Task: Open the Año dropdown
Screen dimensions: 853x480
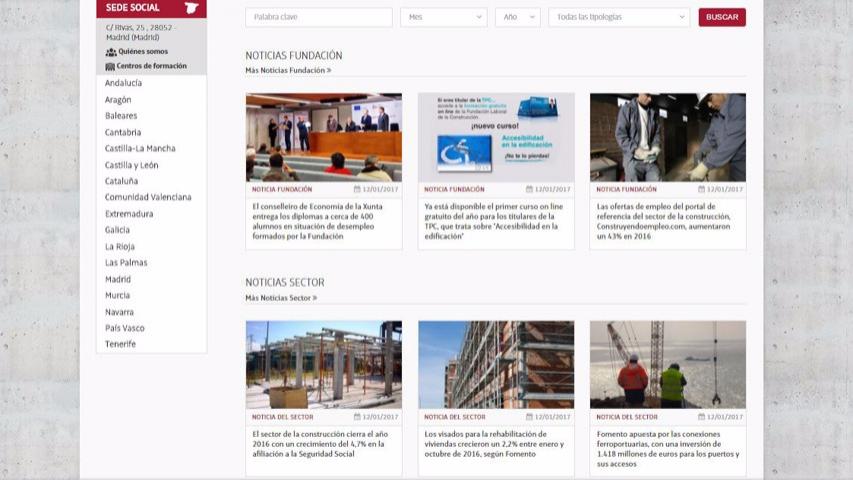Action: [x=517, y=17]
